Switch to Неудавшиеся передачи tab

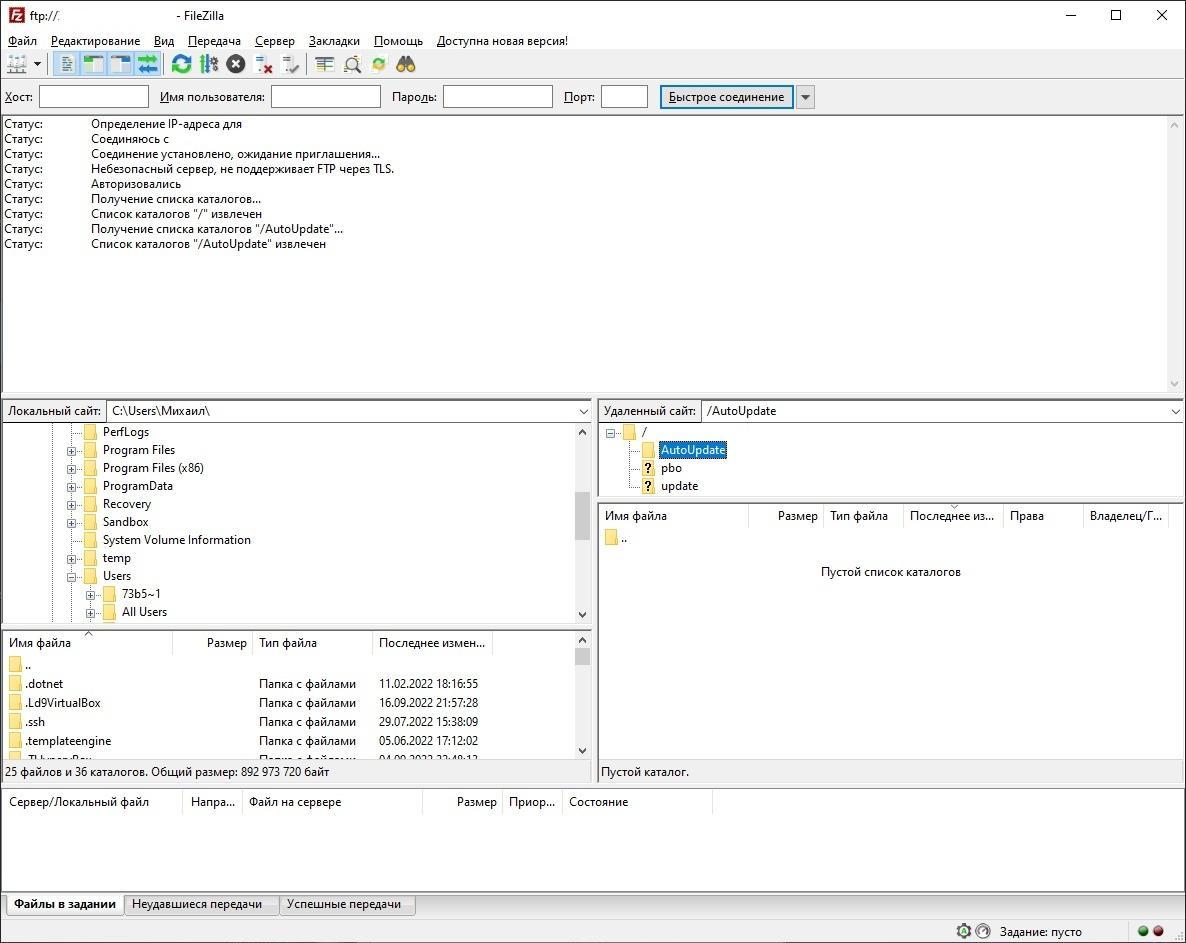(x=197, y=904)
